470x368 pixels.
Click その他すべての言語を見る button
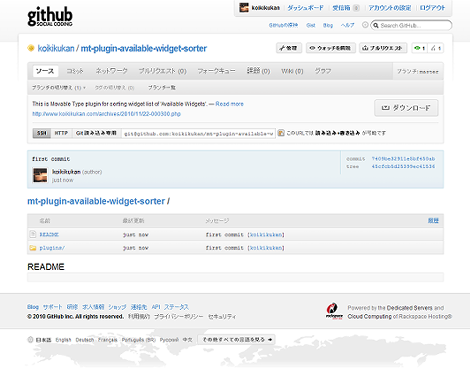tap(236, 340)
